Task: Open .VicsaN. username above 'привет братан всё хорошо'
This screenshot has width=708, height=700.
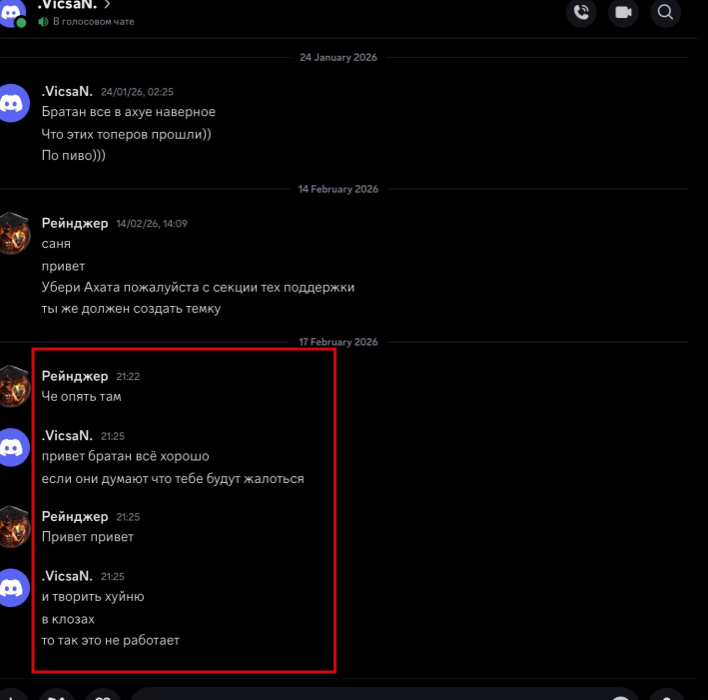Action: (67, 435)
